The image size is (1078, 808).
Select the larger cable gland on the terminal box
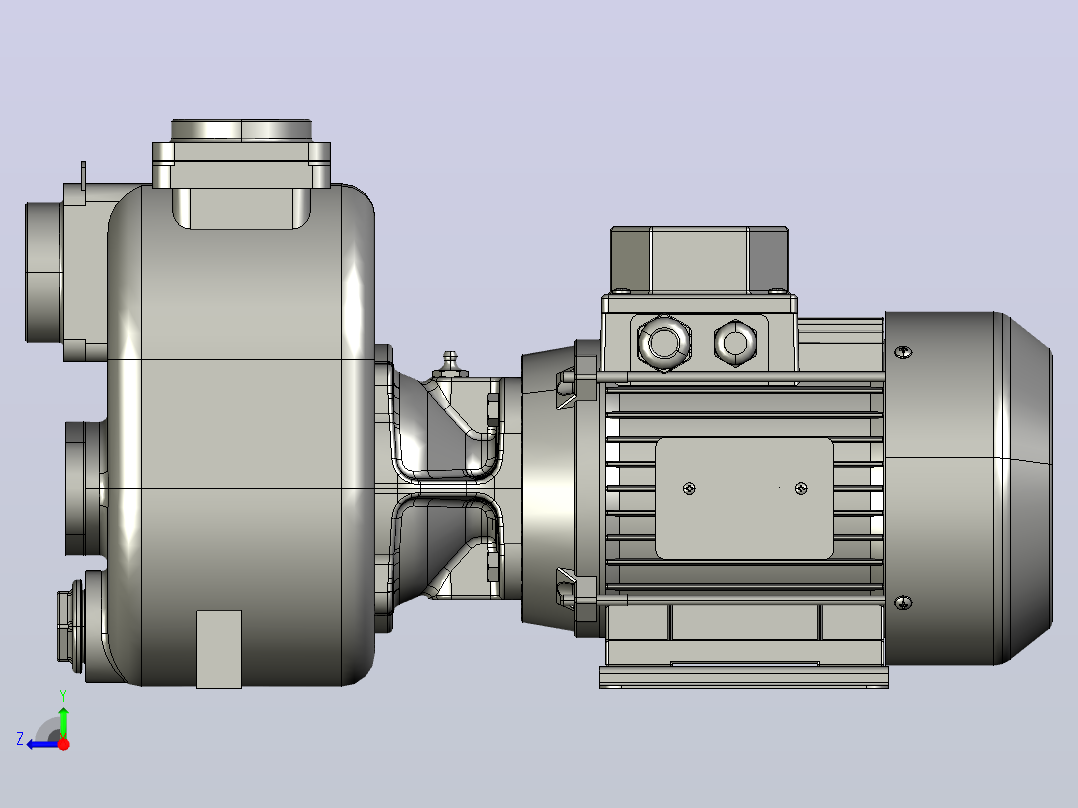coord(663,342)
